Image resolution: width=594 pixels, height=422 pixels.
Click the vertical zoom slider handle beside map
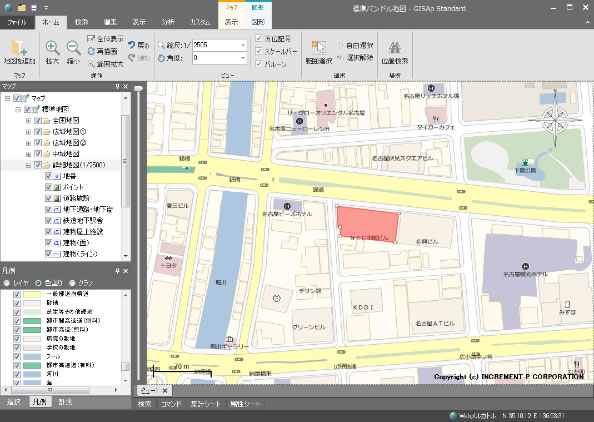(139, 88)
